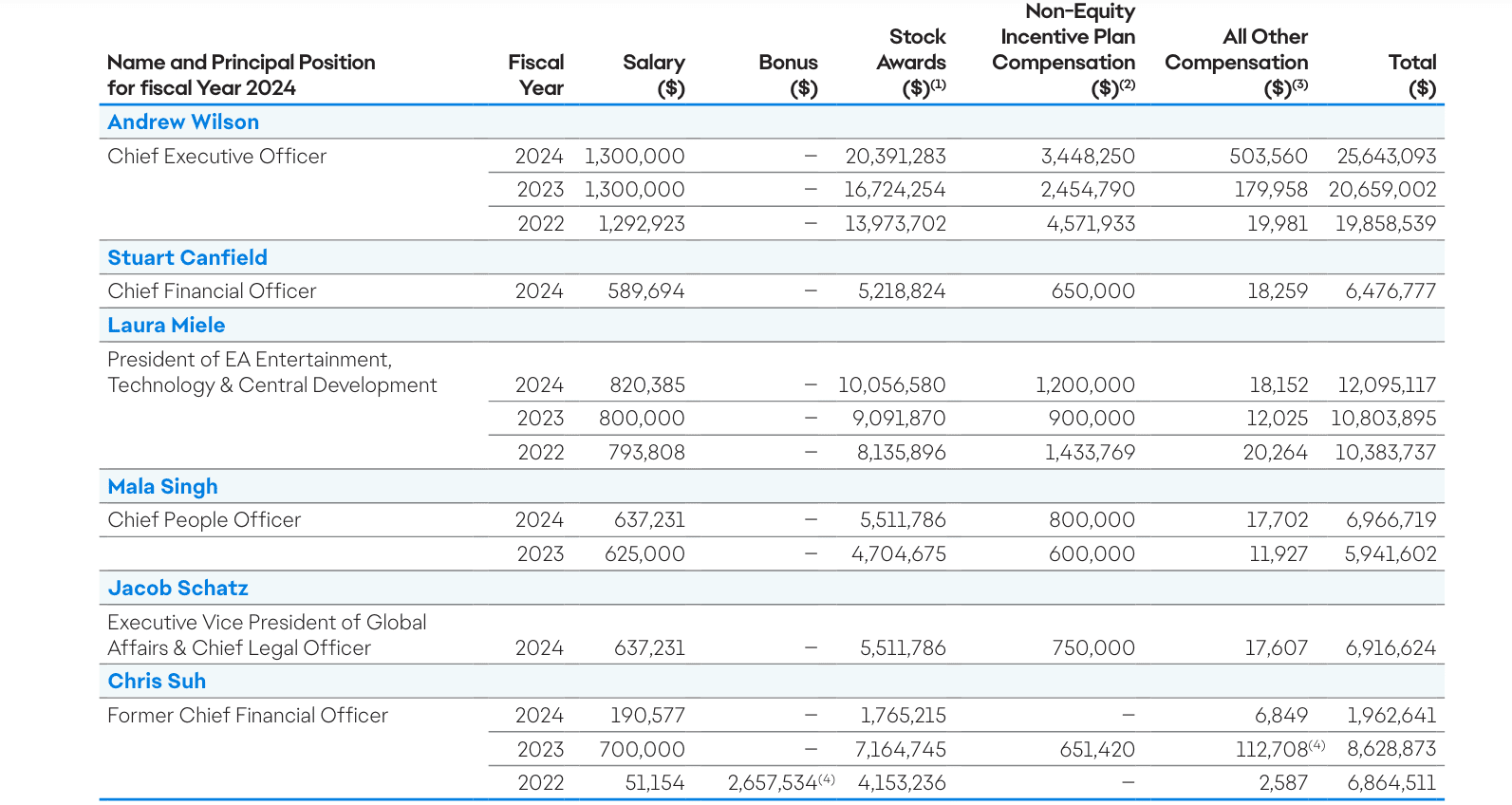
Task: Click the Jacob Schatz name heading
Action: click(x=178, y=589)
